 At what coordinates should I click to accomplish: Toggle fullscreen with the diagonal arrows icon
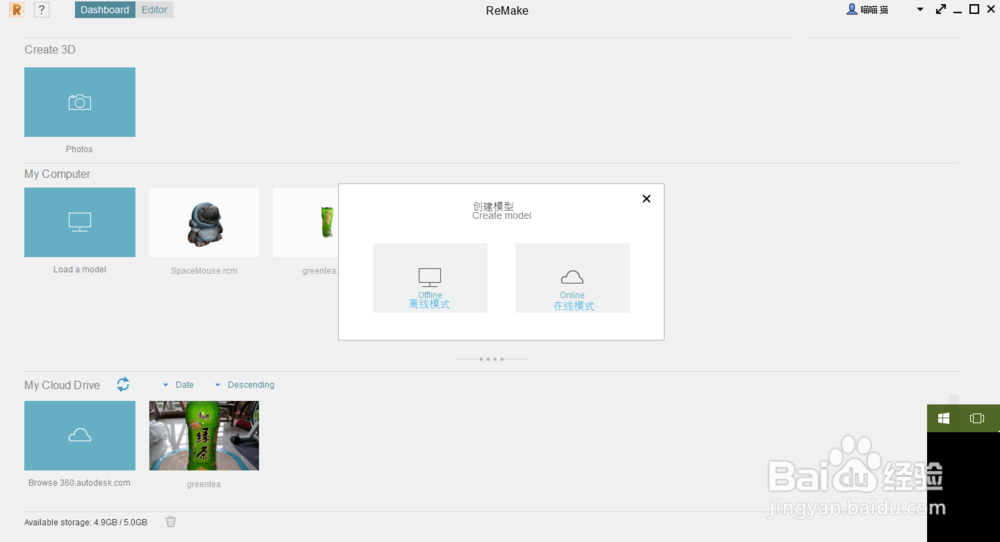click(941, 10)
